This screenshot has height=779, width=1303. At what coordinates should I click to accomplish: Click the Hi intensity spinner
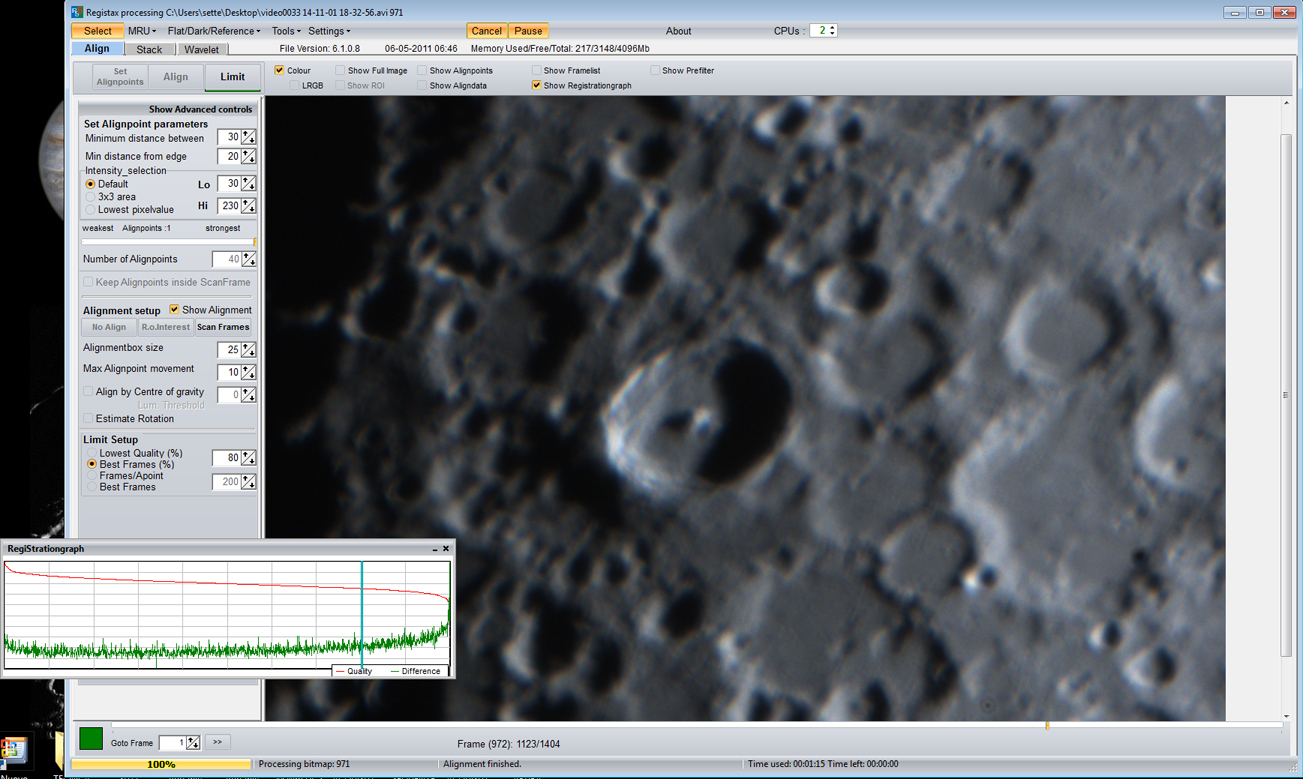(249, 206)
